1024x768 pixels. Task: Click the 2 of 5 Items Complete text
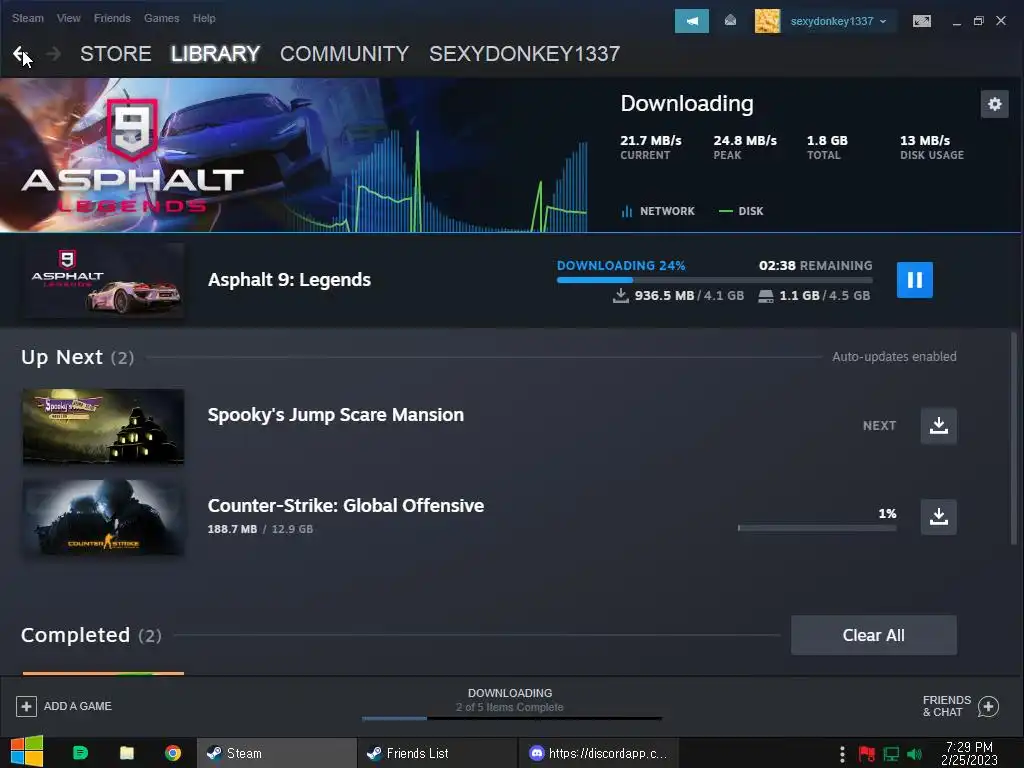click(x=509, y=707)
